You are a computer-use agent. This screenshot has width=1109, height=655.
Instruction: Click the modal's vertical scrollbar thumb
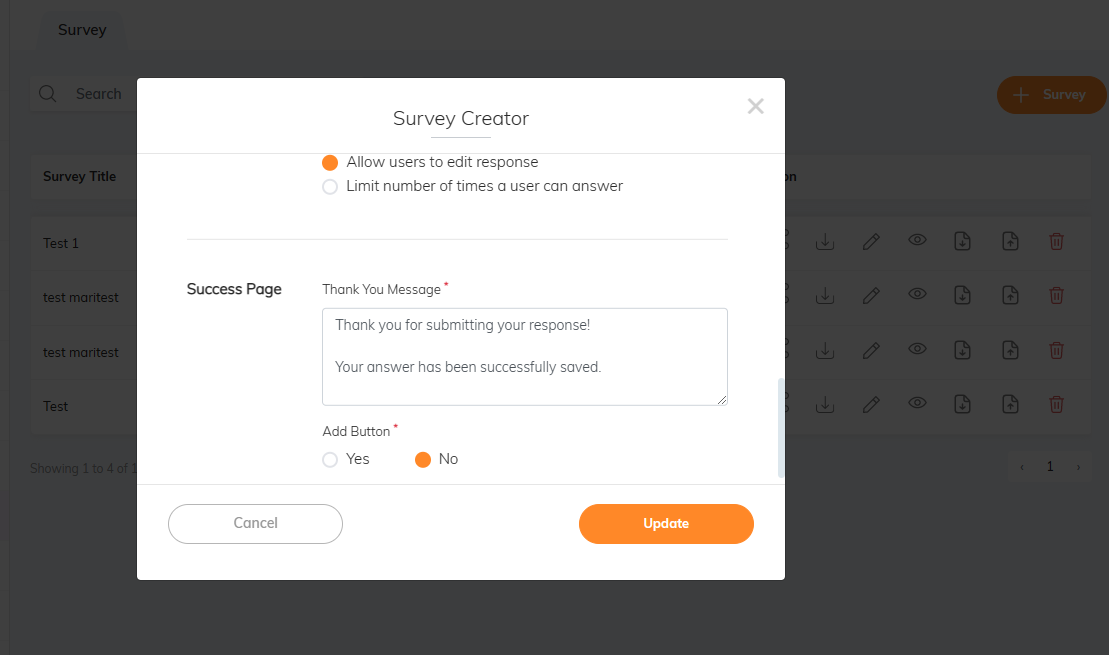(x=781, y=428)
